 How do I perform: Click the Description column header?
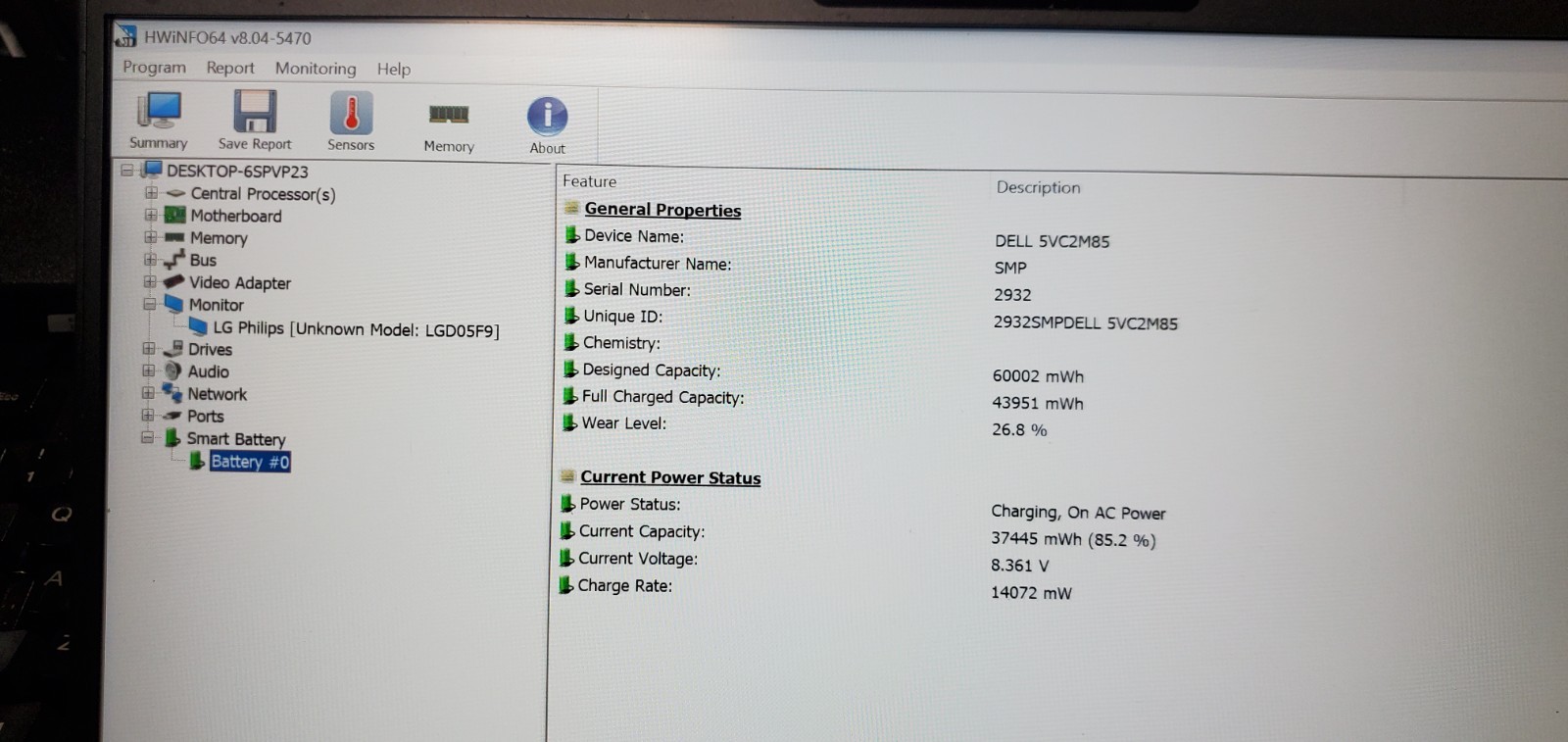pos(1038,187)
